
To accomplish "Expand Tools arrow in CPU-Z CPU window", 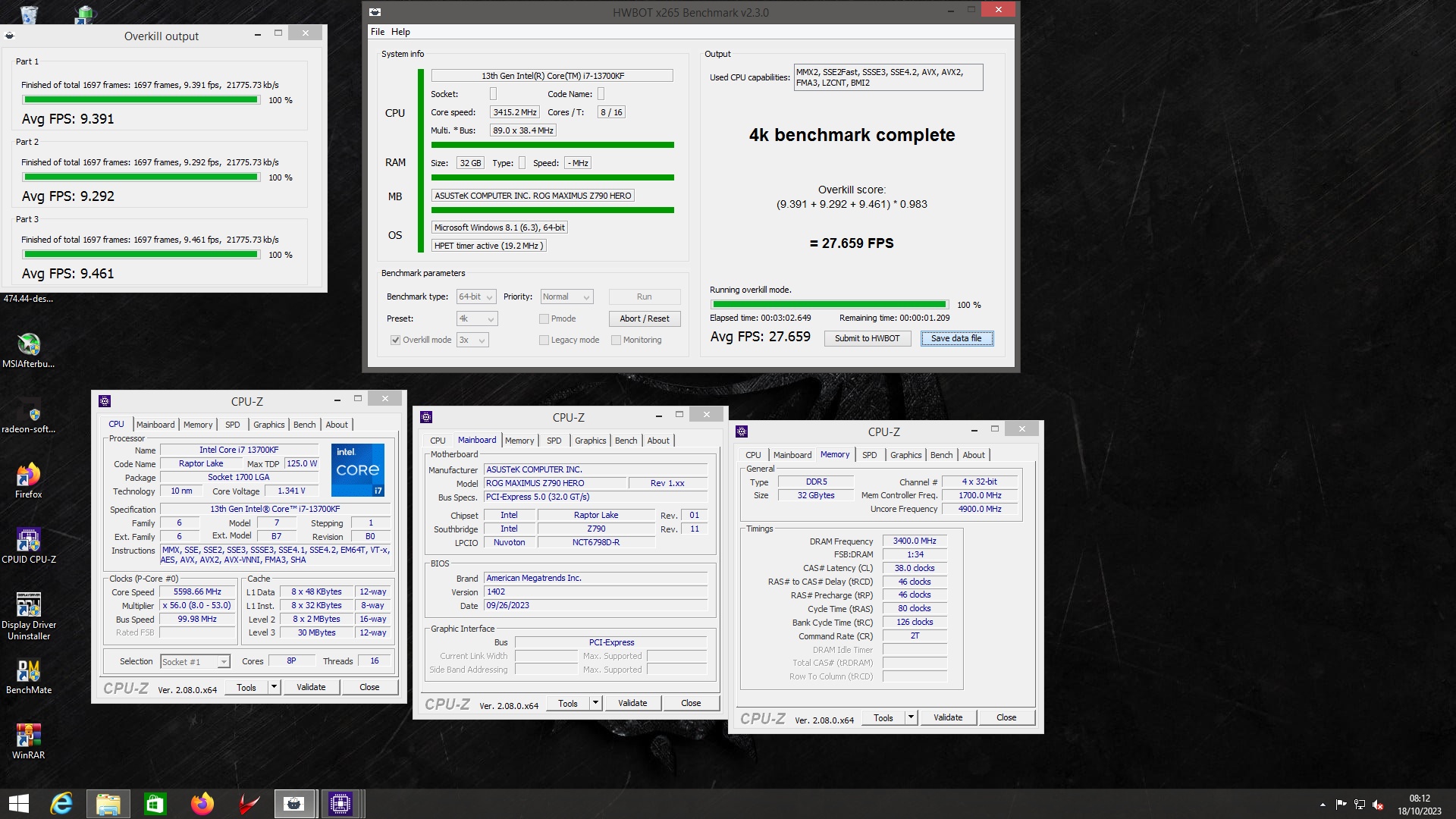I will (x=273, y=687).
